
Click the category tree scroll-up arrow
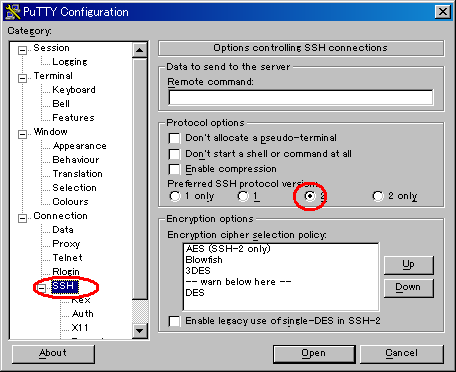point(139,50)
